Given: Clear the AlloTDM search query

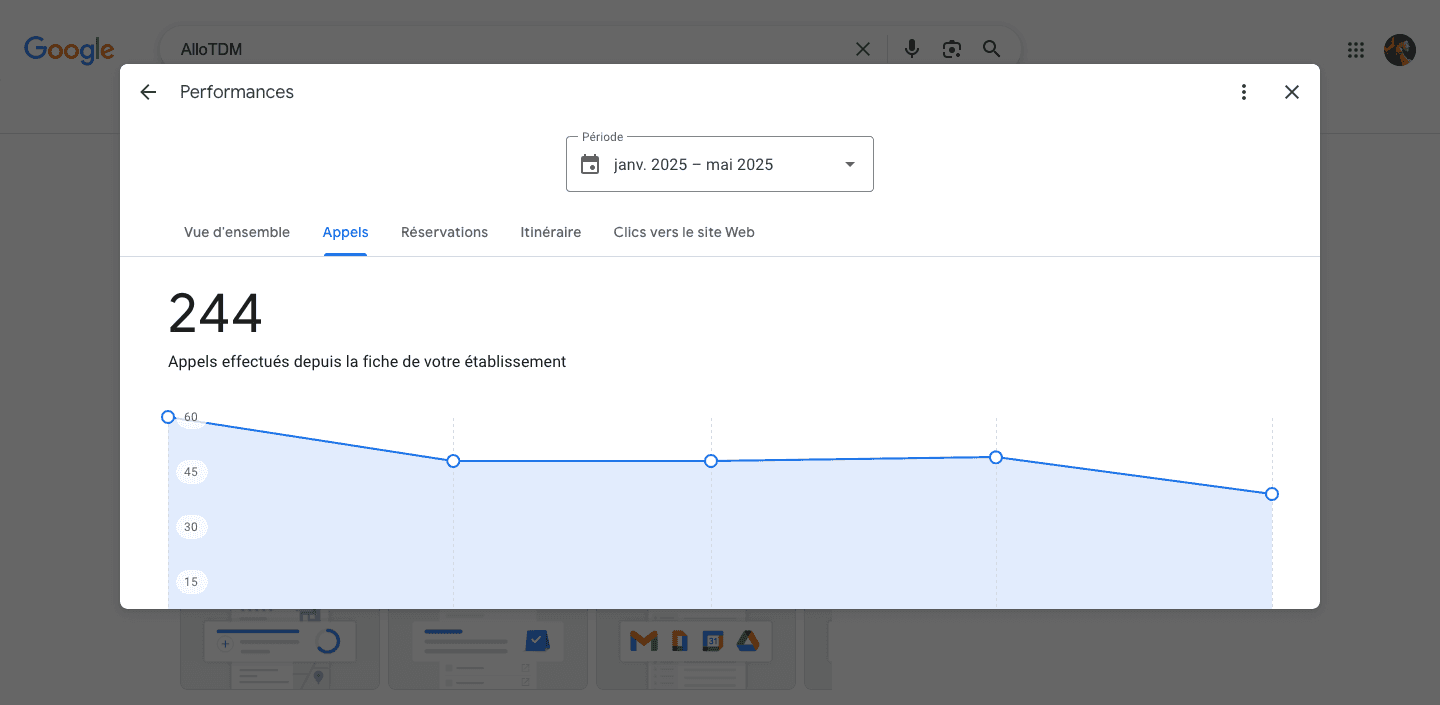Looking at the screenshot, I should click(x=862, y=49).
